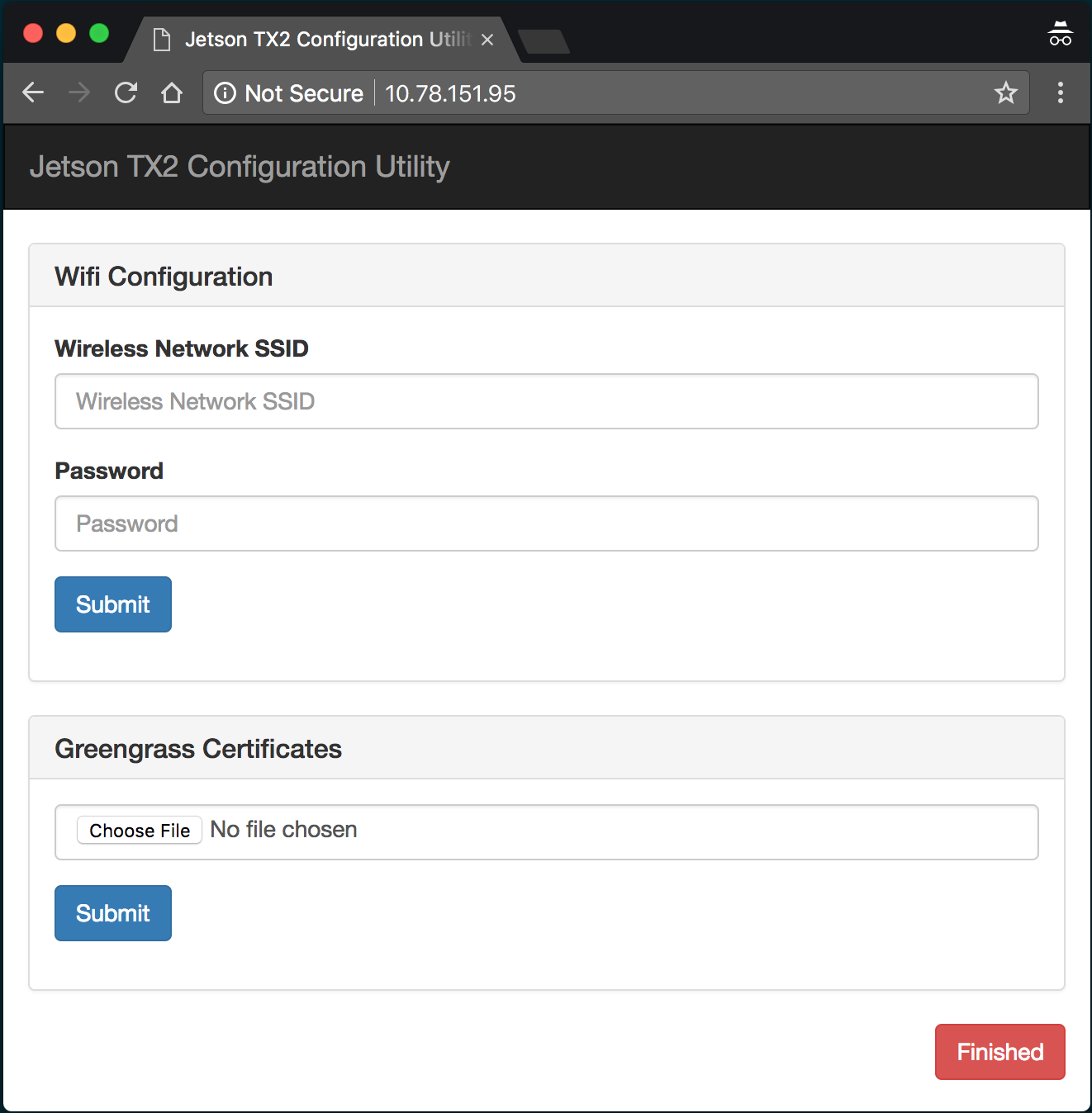
Task: Click the 'No file chosen' text
Action: 283,830
